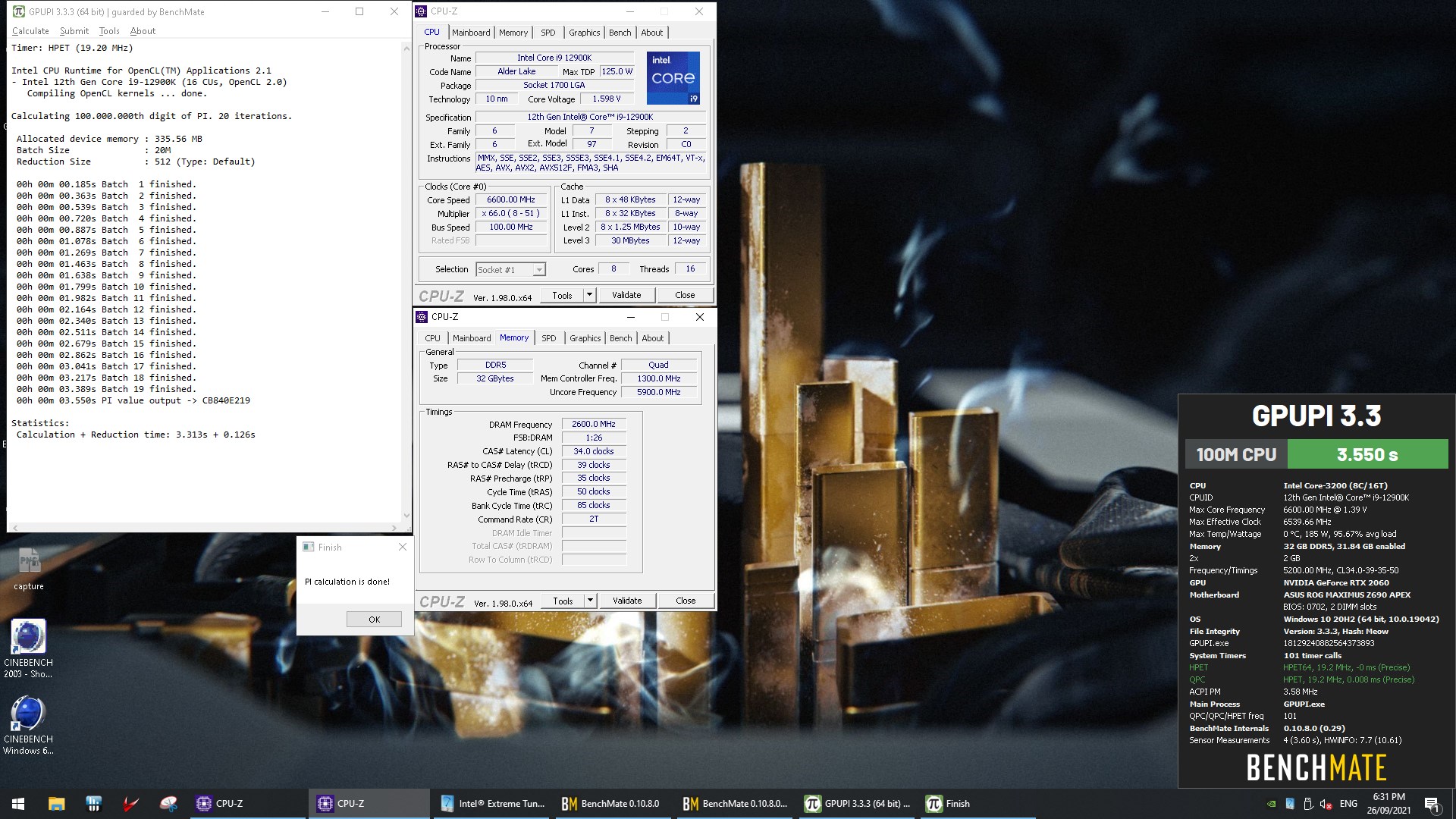Click scroll-down arrow in GPUPI output

[x=406, y=516]
